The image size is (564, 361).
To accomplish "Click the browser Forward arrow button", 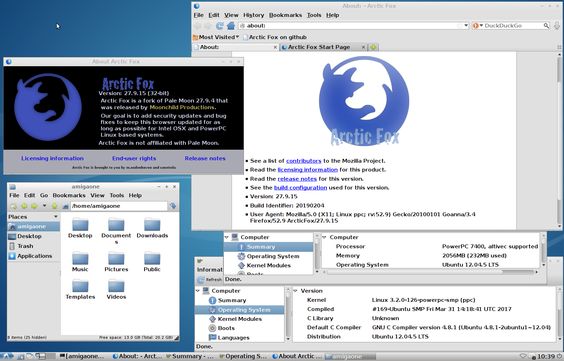I will [208, 26].
